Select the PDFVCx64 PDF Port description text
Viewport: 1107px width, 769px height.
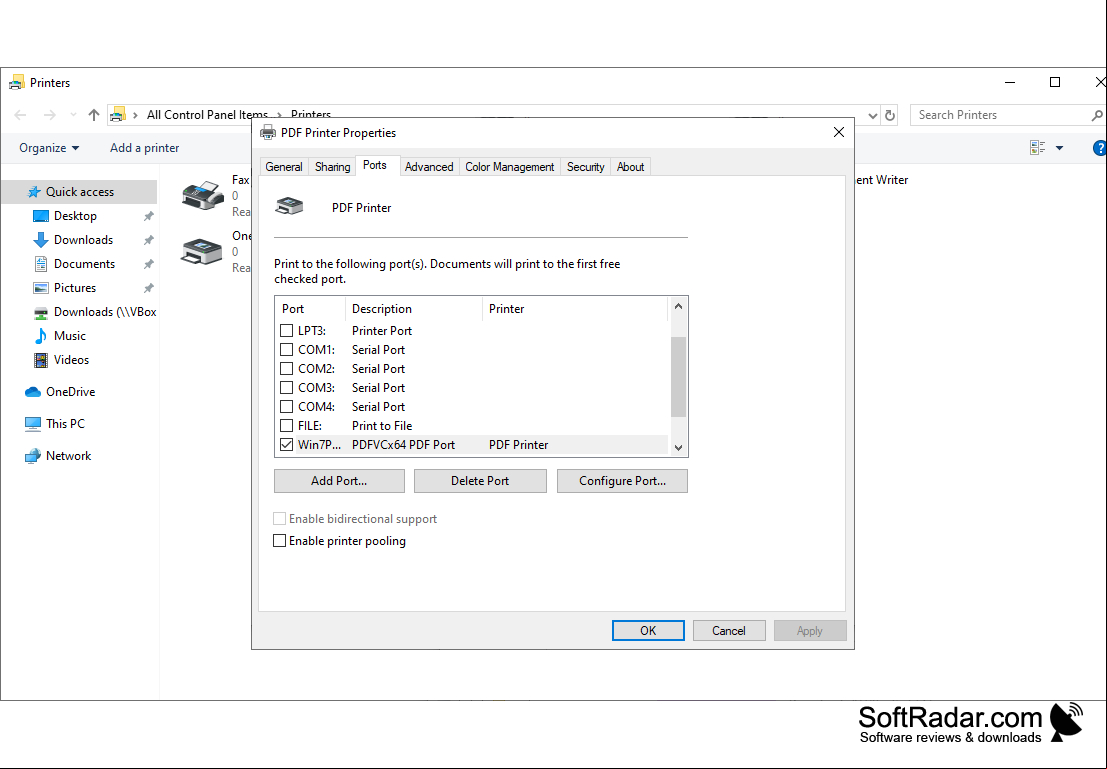tap(403, 445)
